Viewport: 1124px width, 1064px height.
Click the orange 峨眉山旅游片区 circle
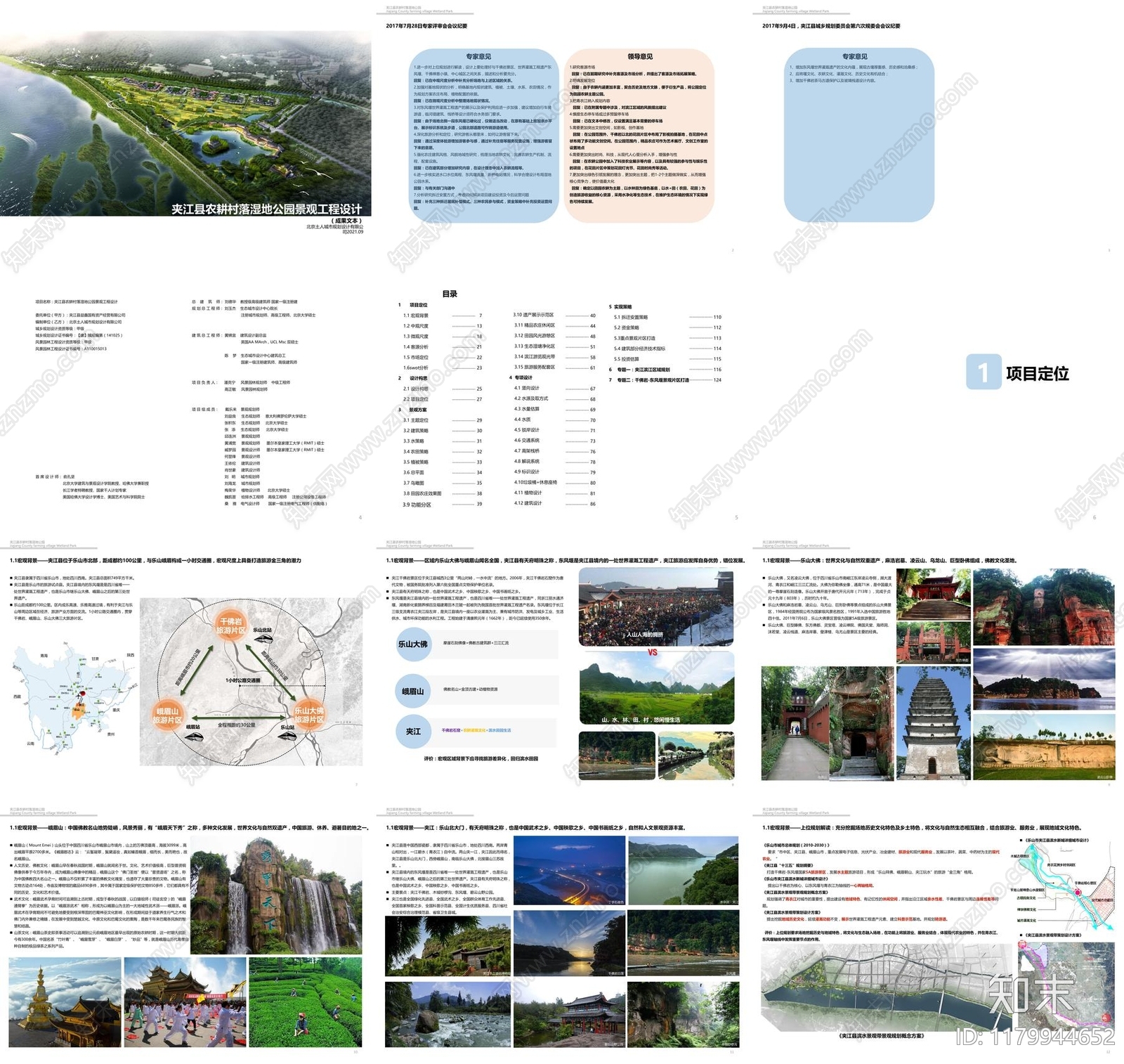(x=167, y=715)
